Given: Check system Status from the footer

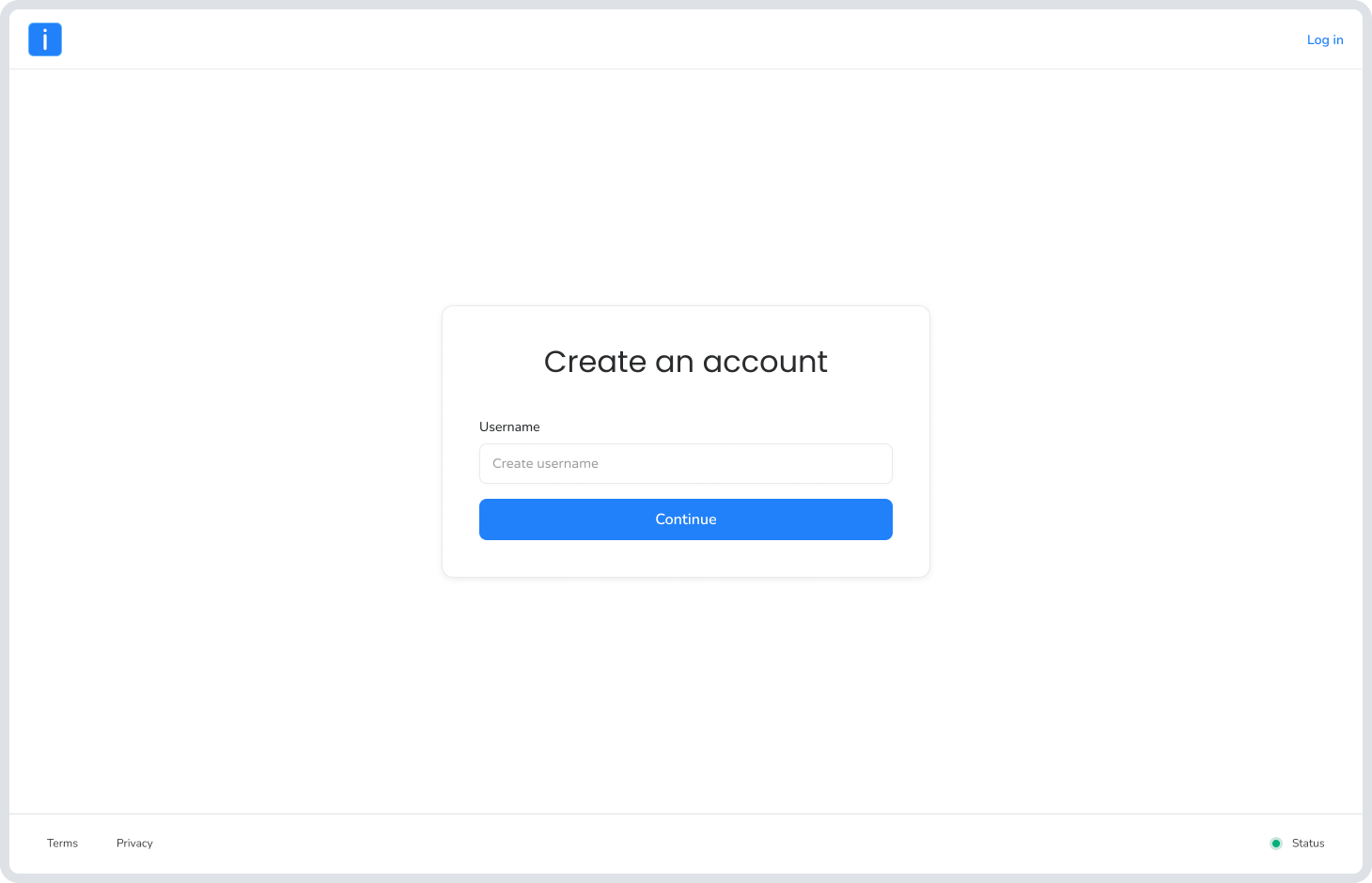Looking at the screenshot, I should point(1307,844).
